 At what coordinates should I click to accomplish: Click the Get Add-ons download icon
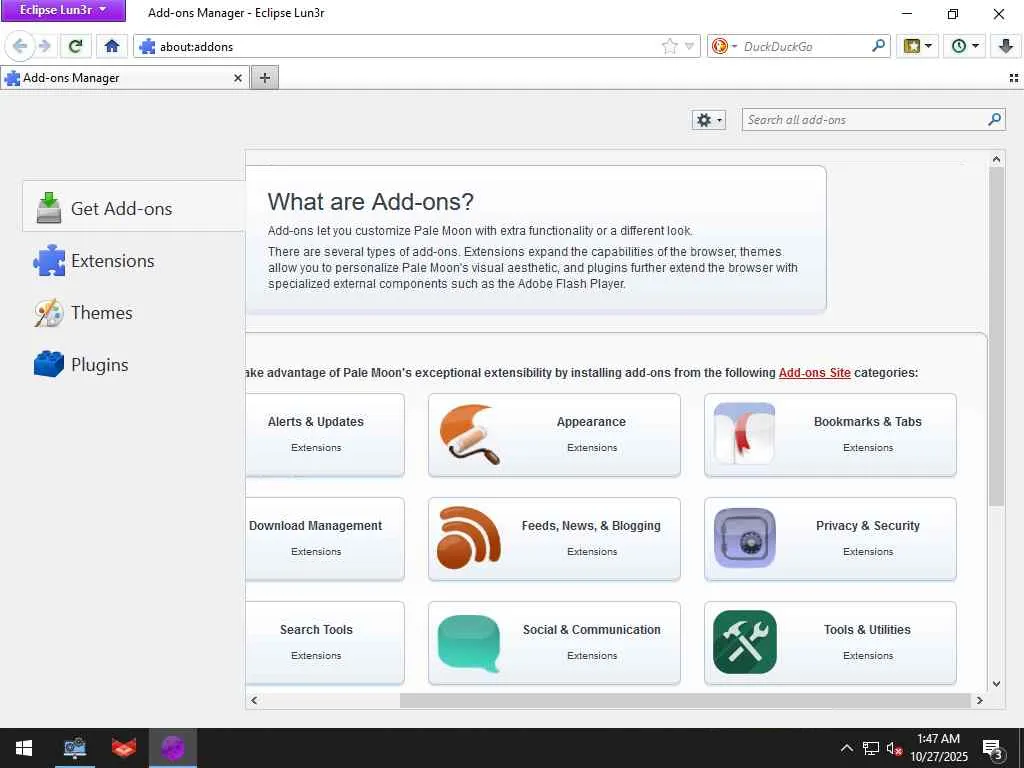49,208
